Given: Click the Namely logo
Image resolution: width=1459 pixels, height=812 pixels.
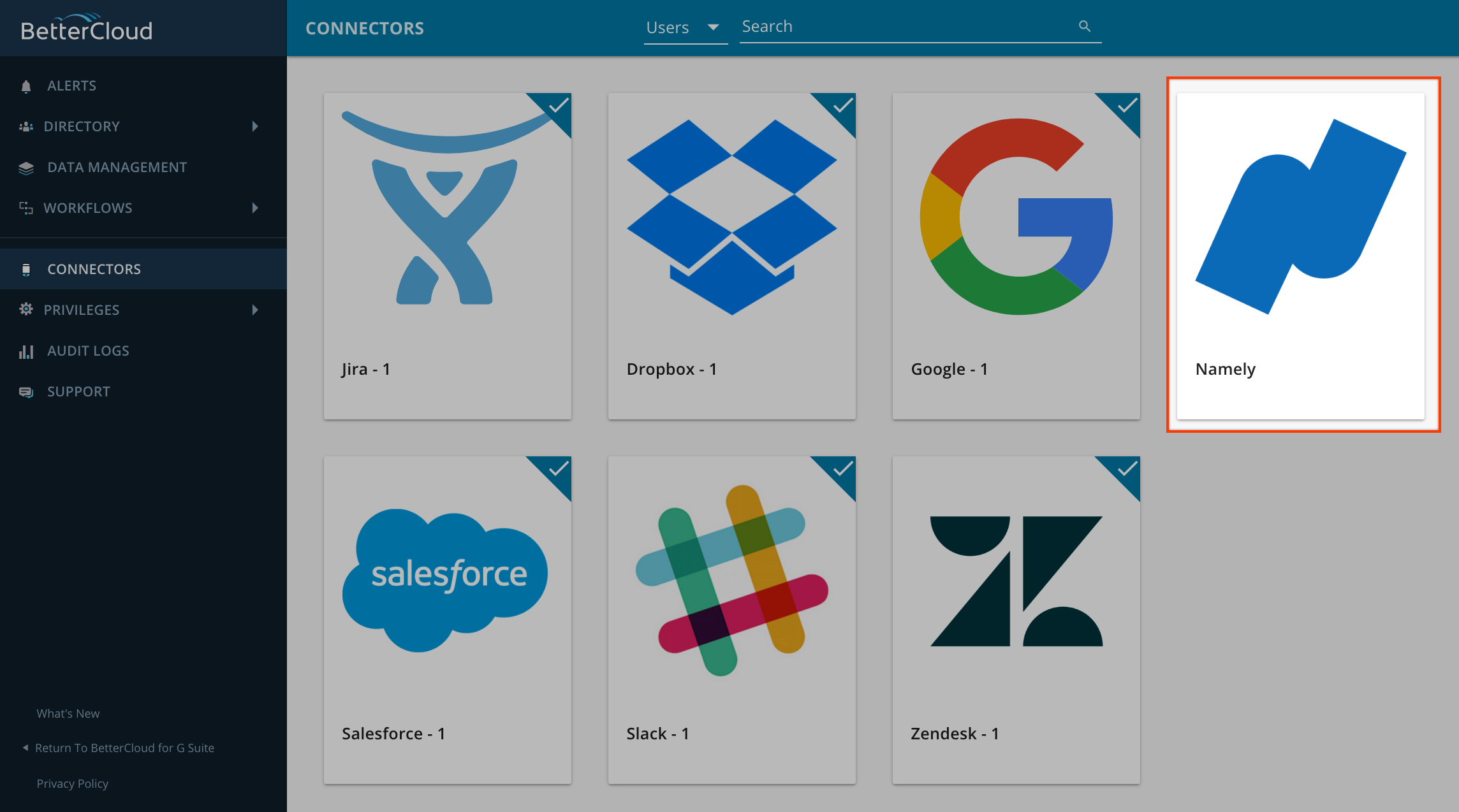Looking at the screenshot, I should 1301,217.
